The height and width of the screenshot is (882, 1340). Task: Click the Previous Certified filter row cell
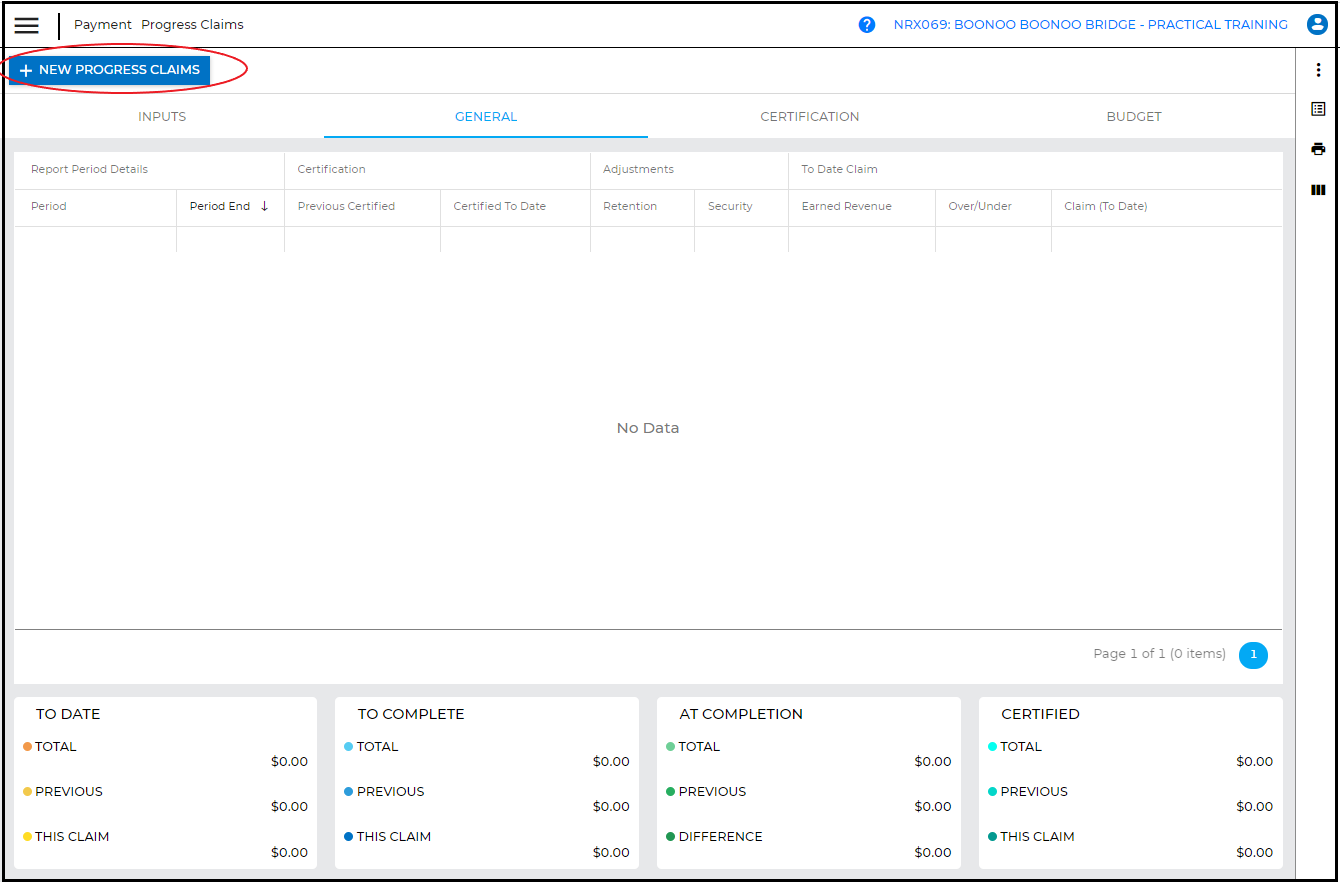pos(363,239)
